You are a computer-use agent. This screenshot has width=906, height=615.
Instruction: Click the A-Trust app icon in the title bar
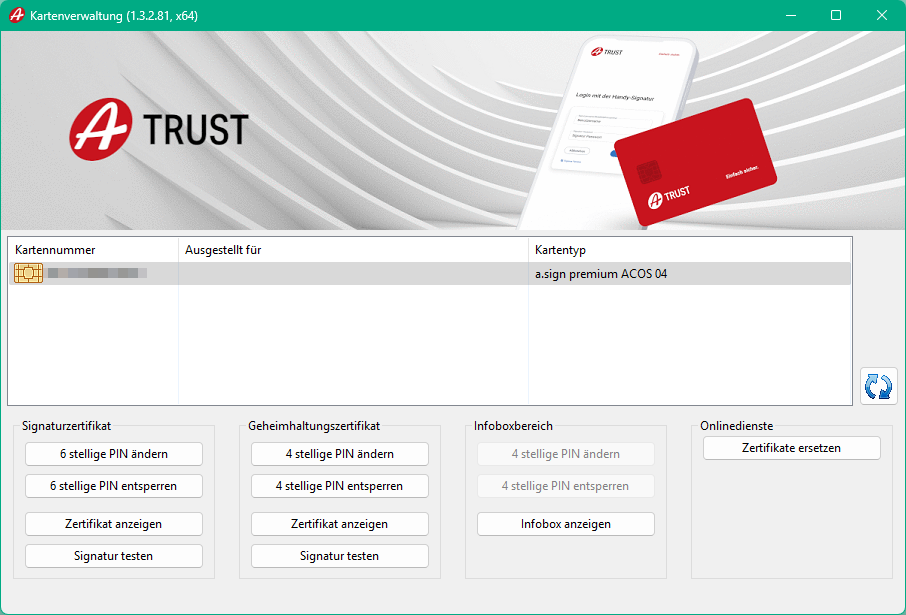pos(16,15)
